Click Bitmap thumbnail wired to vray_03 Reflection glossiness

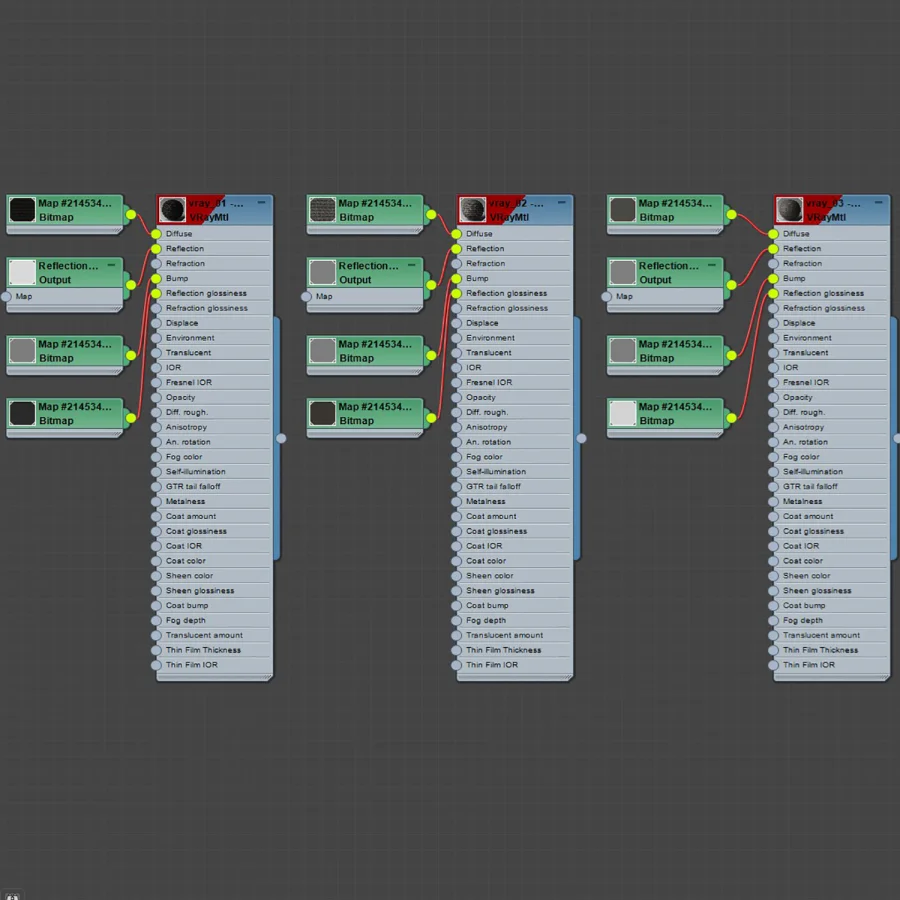pyautogui.click(x=623, y=413)
